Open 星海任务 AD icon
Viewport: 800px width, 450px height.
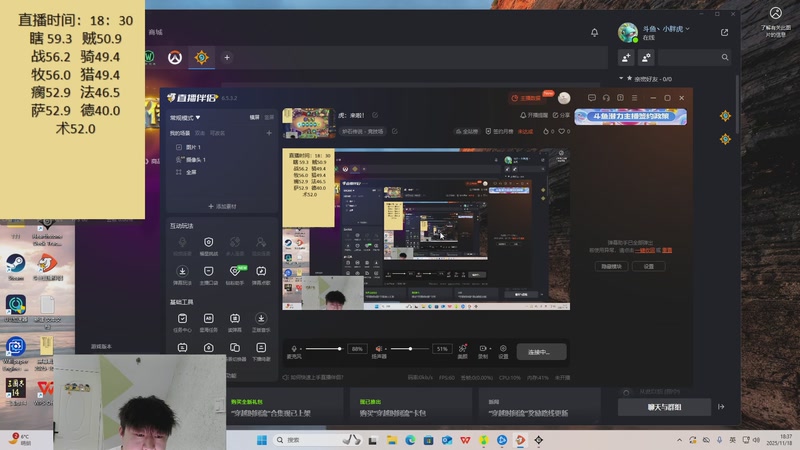[x=209, y=318]
